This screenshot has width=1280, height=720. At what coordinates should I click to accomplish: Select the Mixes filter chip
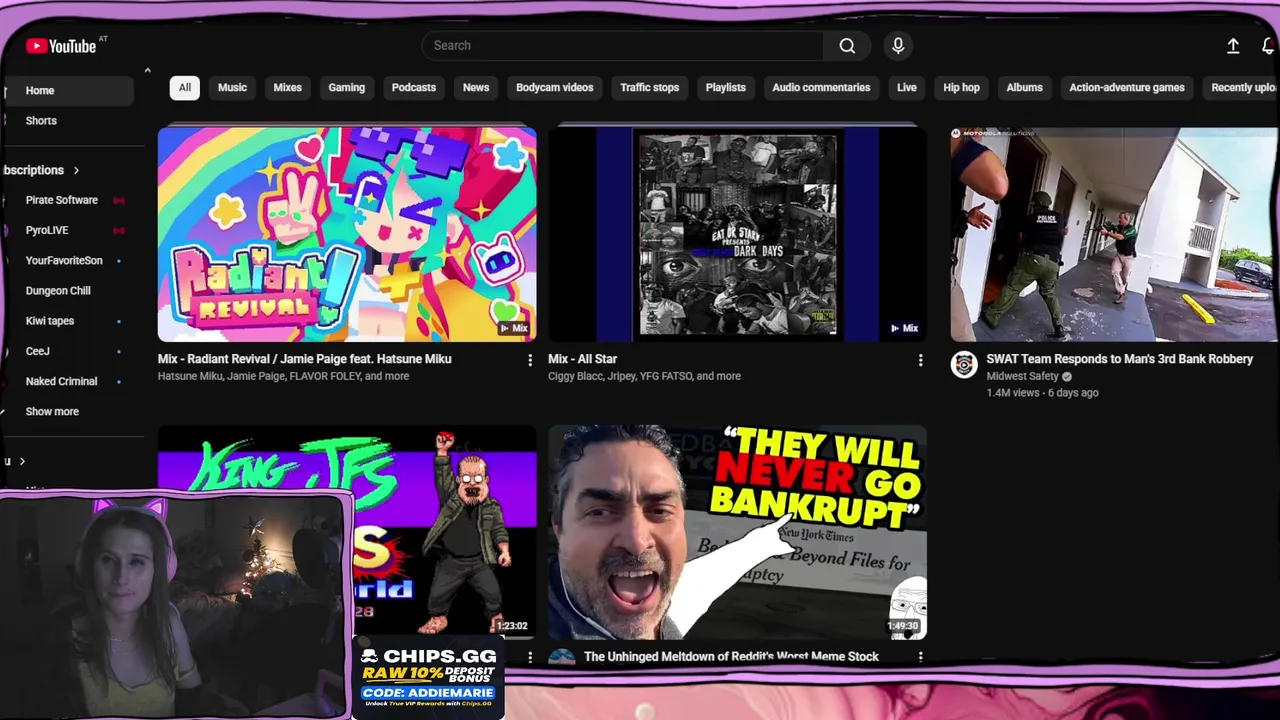(287, 87)
